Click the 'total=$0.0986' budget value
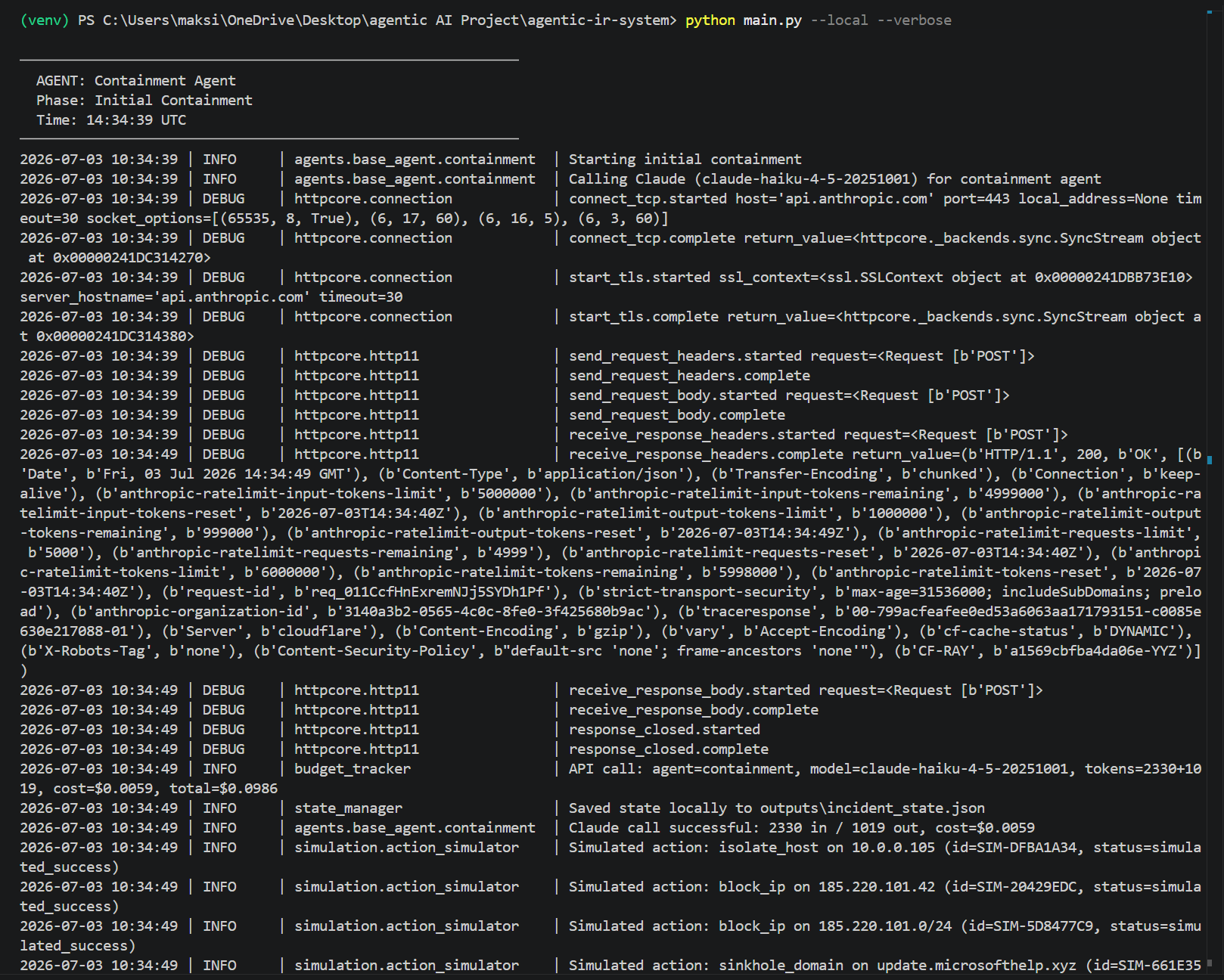The width and height of the screenshot is (1224, 980). (x=224, y=789)
